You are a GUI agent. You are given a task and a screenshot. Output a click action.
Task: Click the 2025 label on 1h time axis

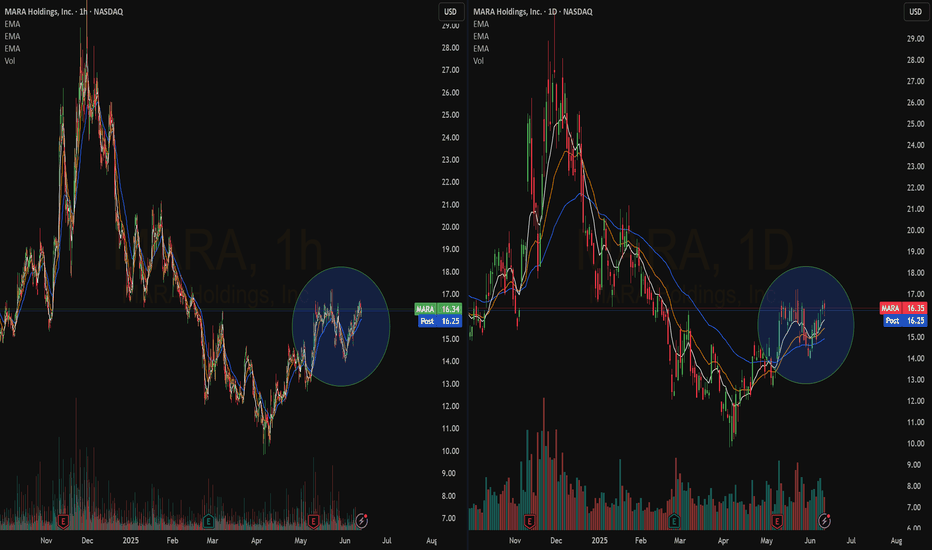pos(131,540)
